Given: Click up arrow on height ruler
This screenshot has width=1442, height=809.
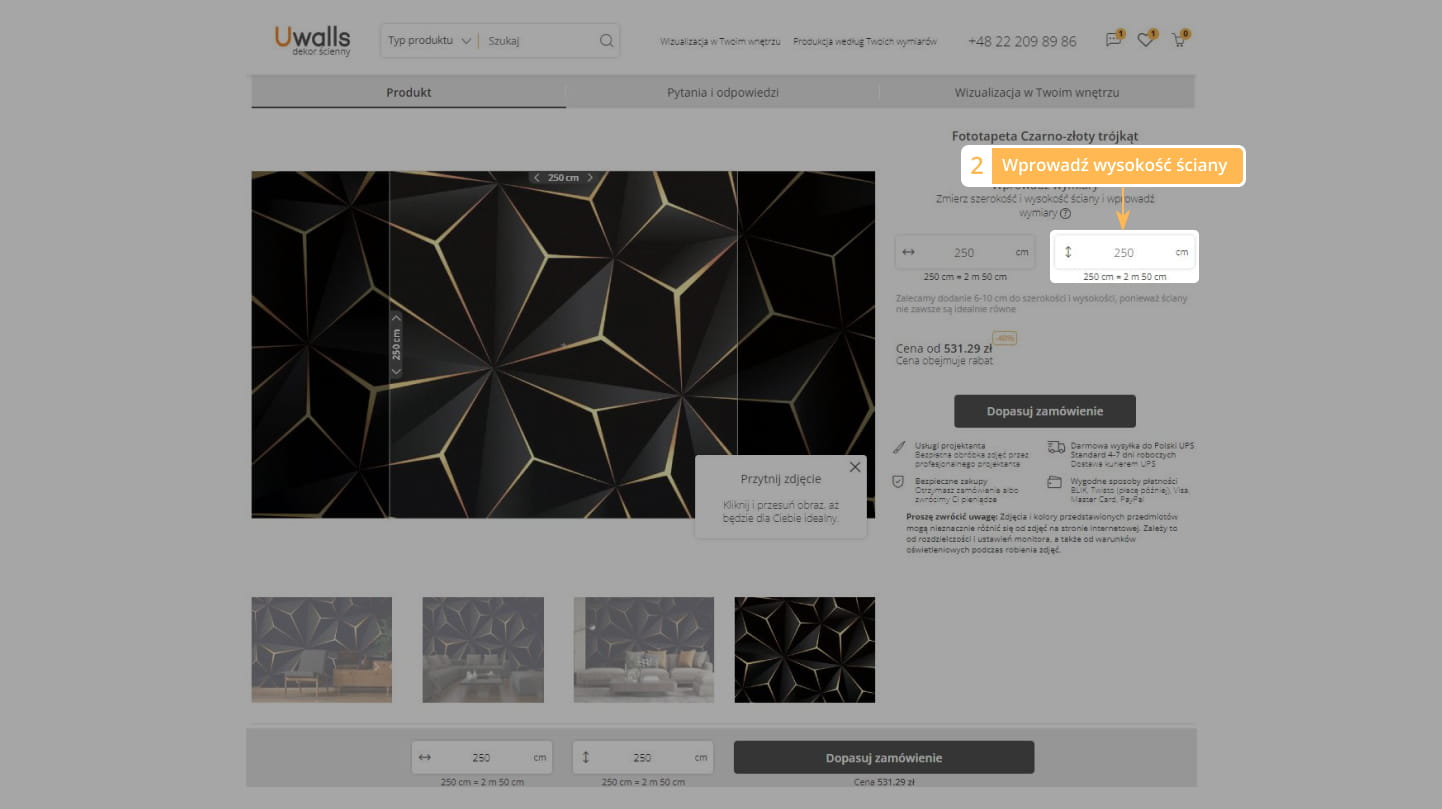Looking at the screenshot, I should click(x=396, y=318).
